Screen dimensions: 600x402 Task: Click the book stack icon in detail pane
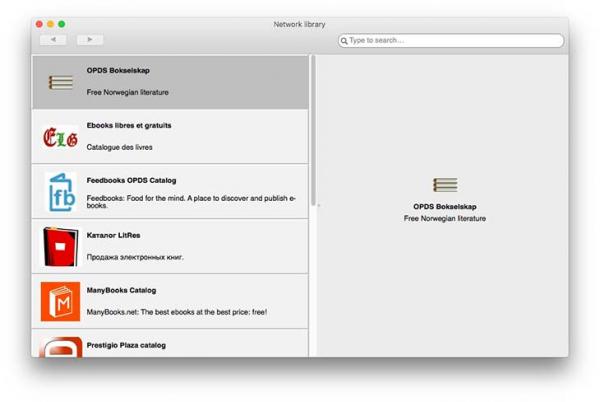[x=445, y=185]
